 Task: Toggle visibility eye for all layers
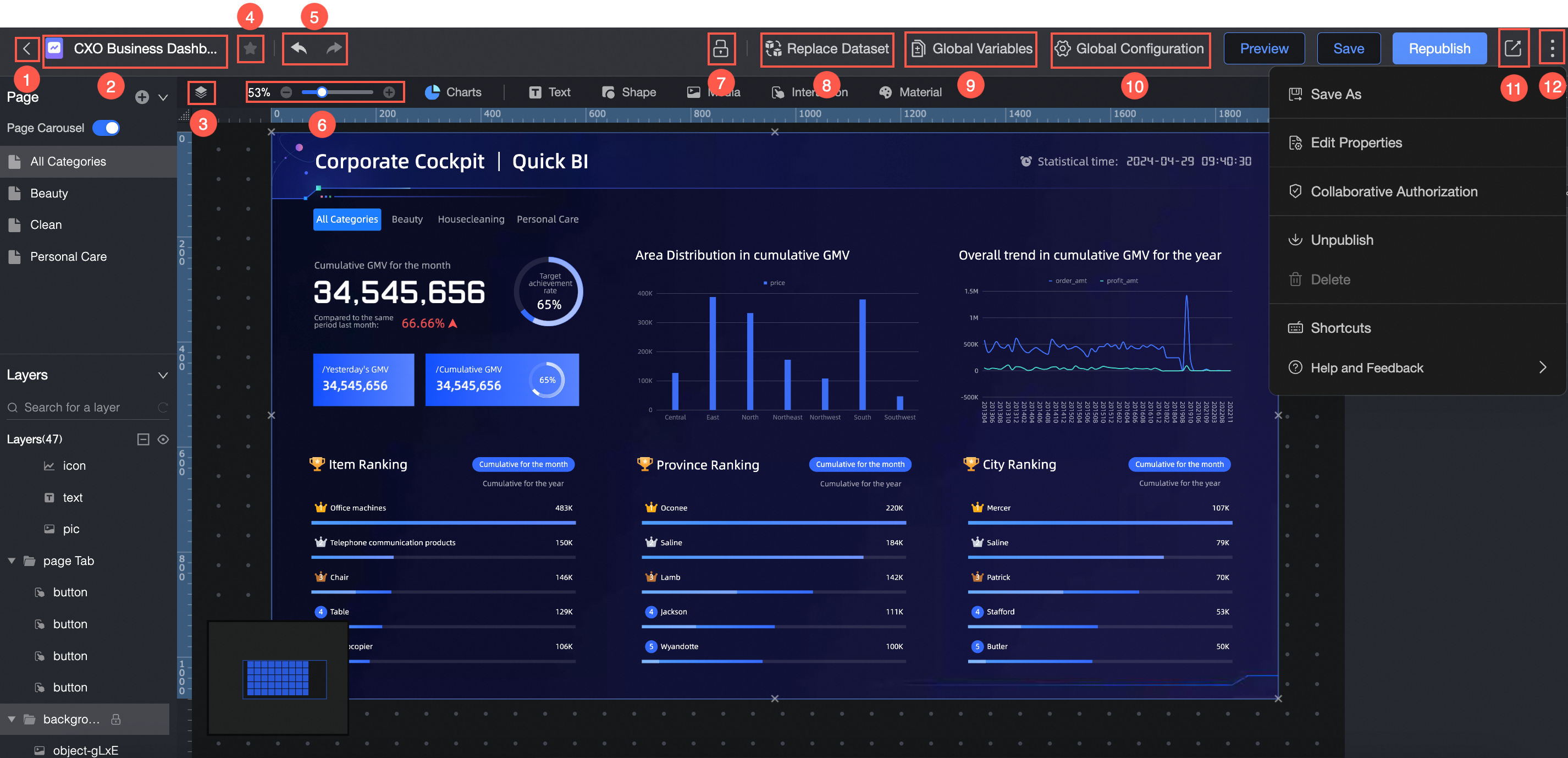tap(163, 440)
